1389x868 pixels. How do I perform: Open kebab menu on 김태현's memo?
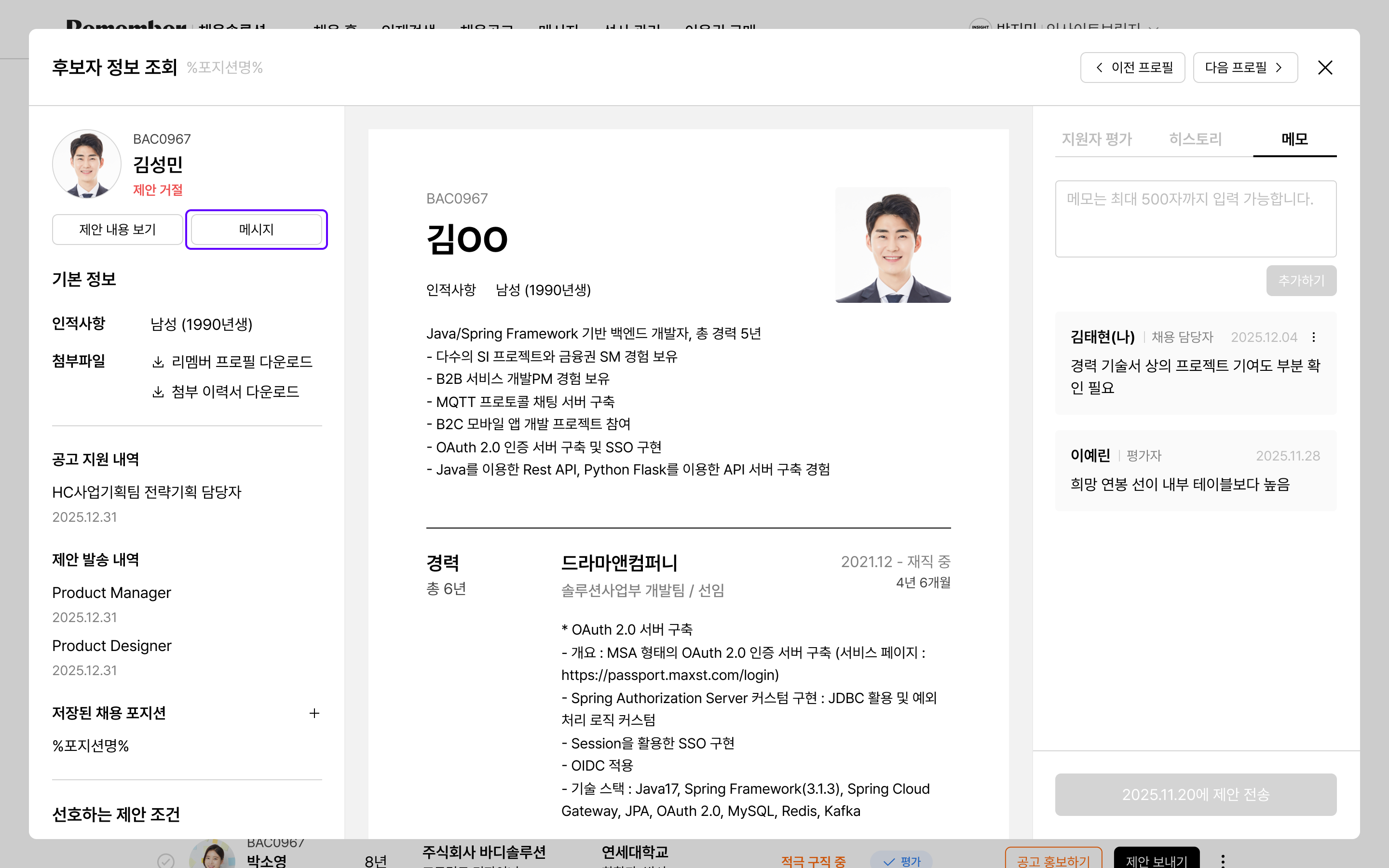(x=1314, y=337)
